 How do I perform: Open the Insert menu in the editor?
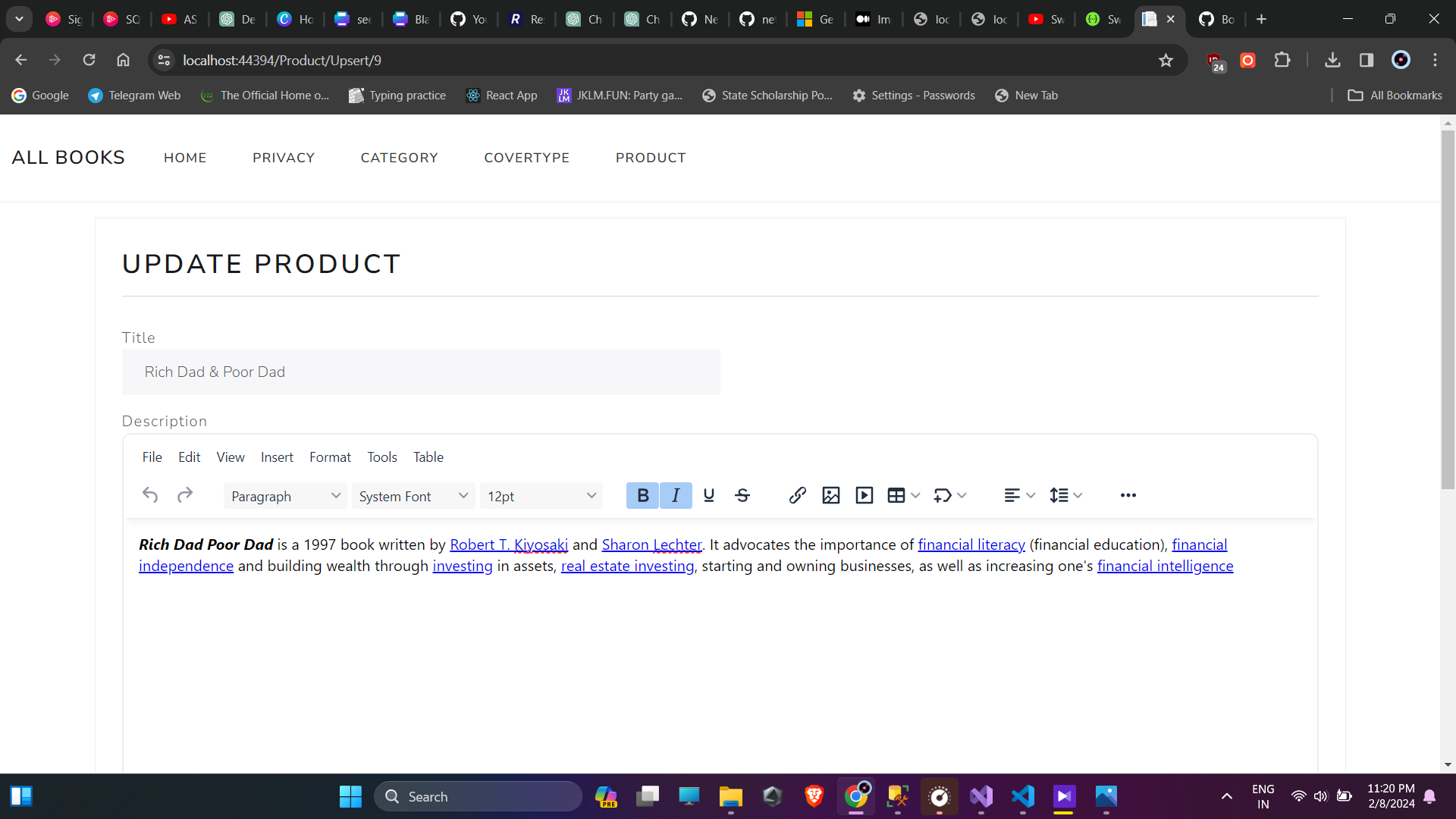tap(277, 457)
